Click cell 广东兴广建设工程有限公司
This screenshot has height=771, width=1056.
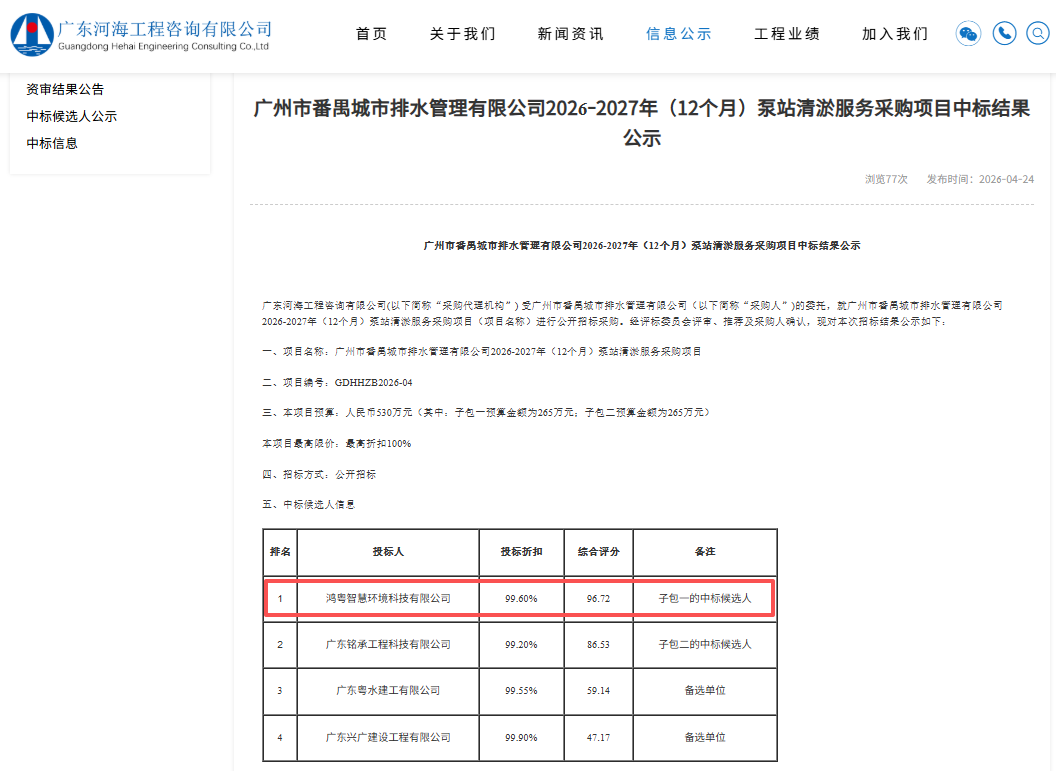[x=388, y=737]
